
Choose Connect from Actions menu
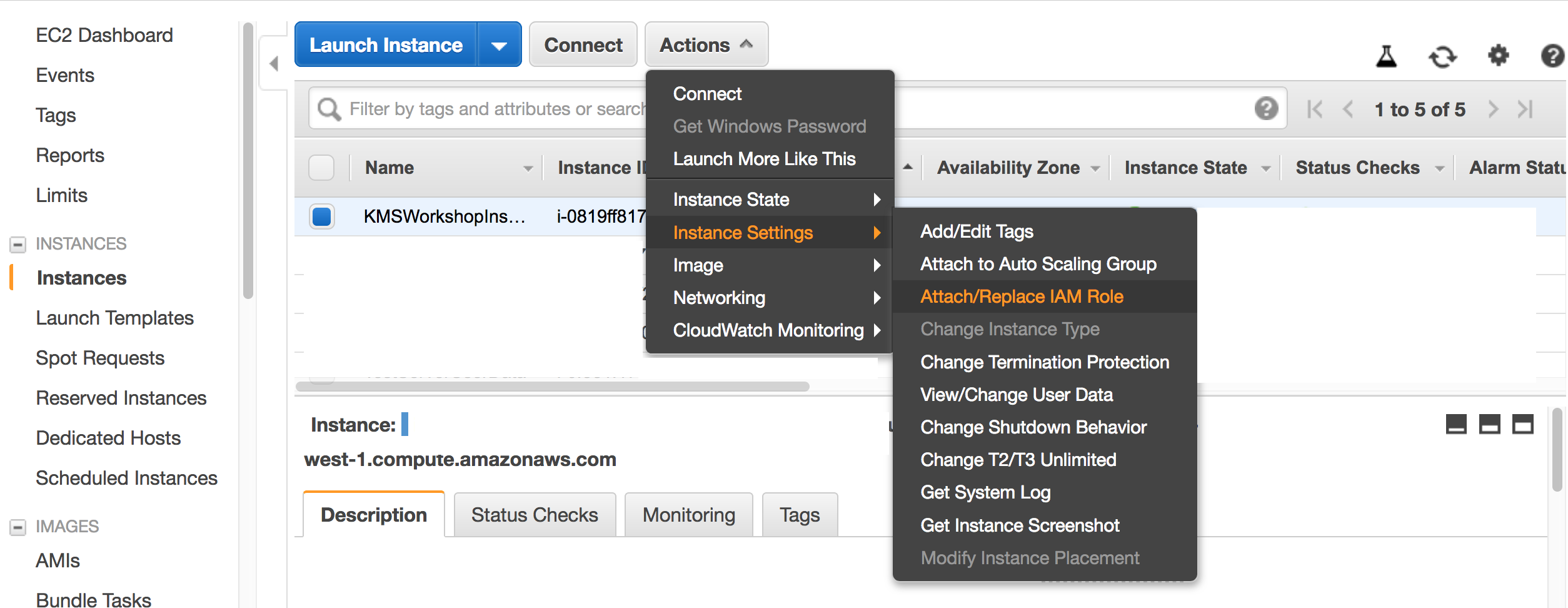[770, 94]
